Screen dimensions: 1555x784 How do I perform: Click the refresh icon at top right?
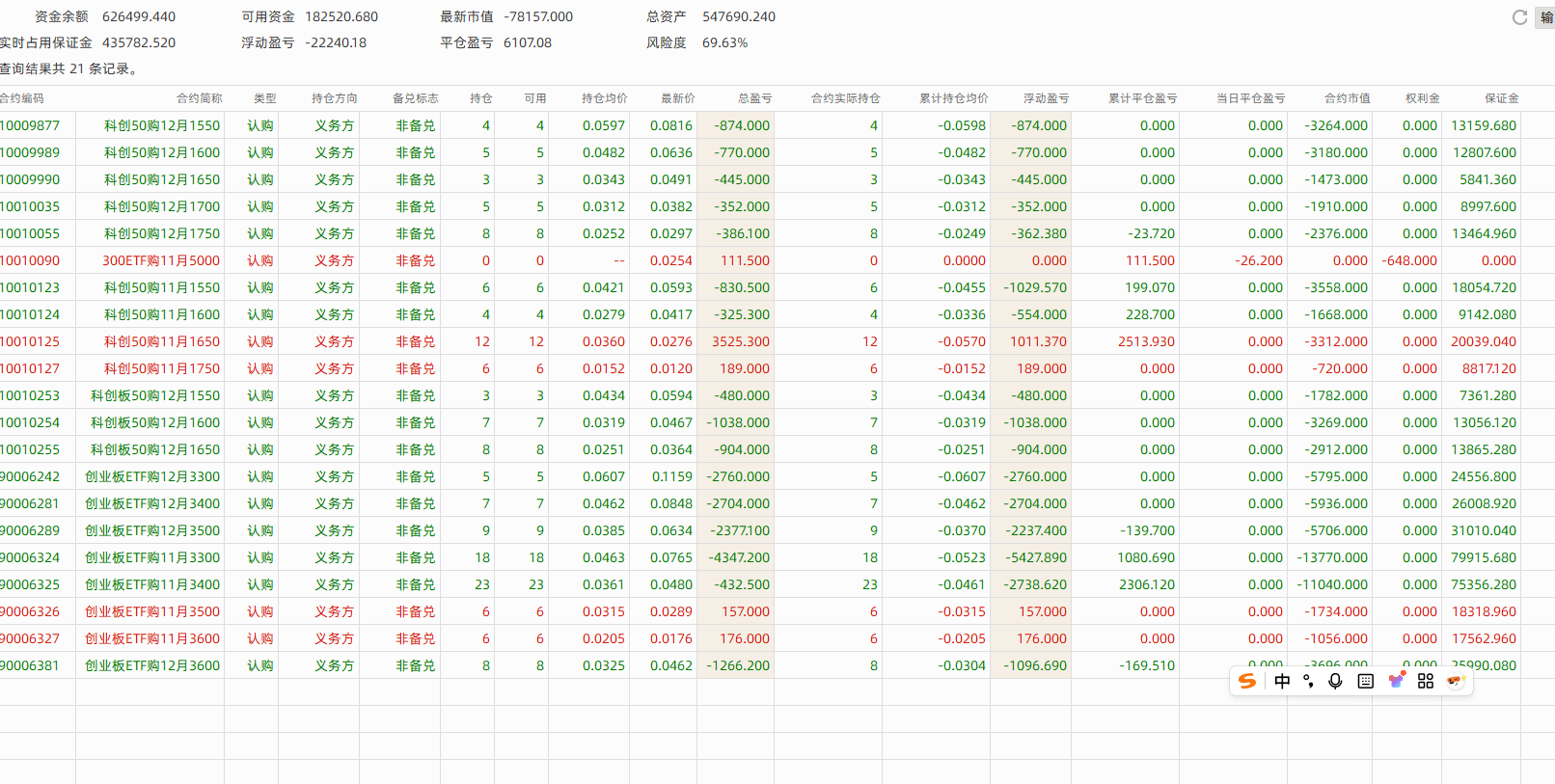tap(1519, 17)
